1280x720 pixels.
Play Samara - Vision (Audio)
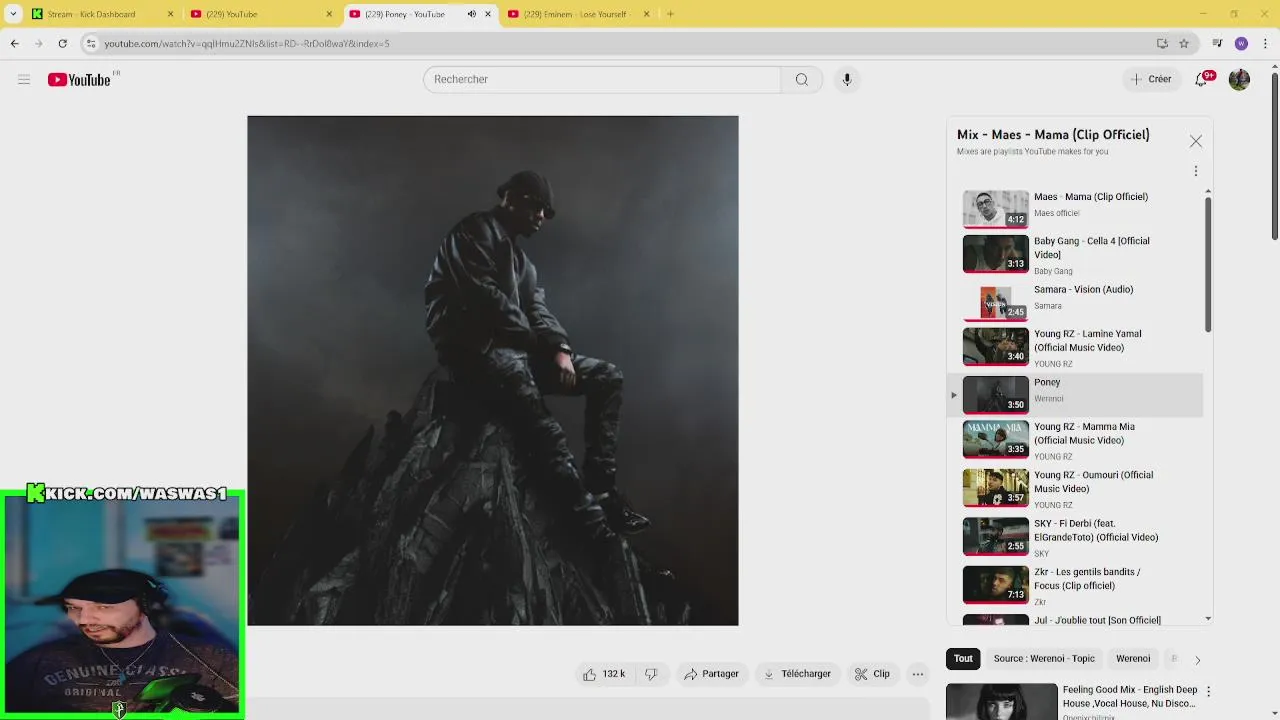(1075, 301)
